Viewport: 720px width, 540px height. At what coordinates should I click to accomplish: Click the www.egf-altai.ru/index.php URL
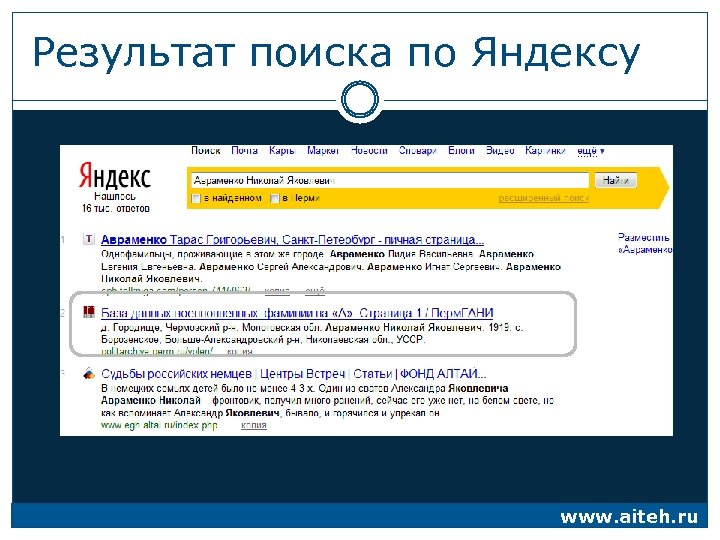[x=159, y=425]
